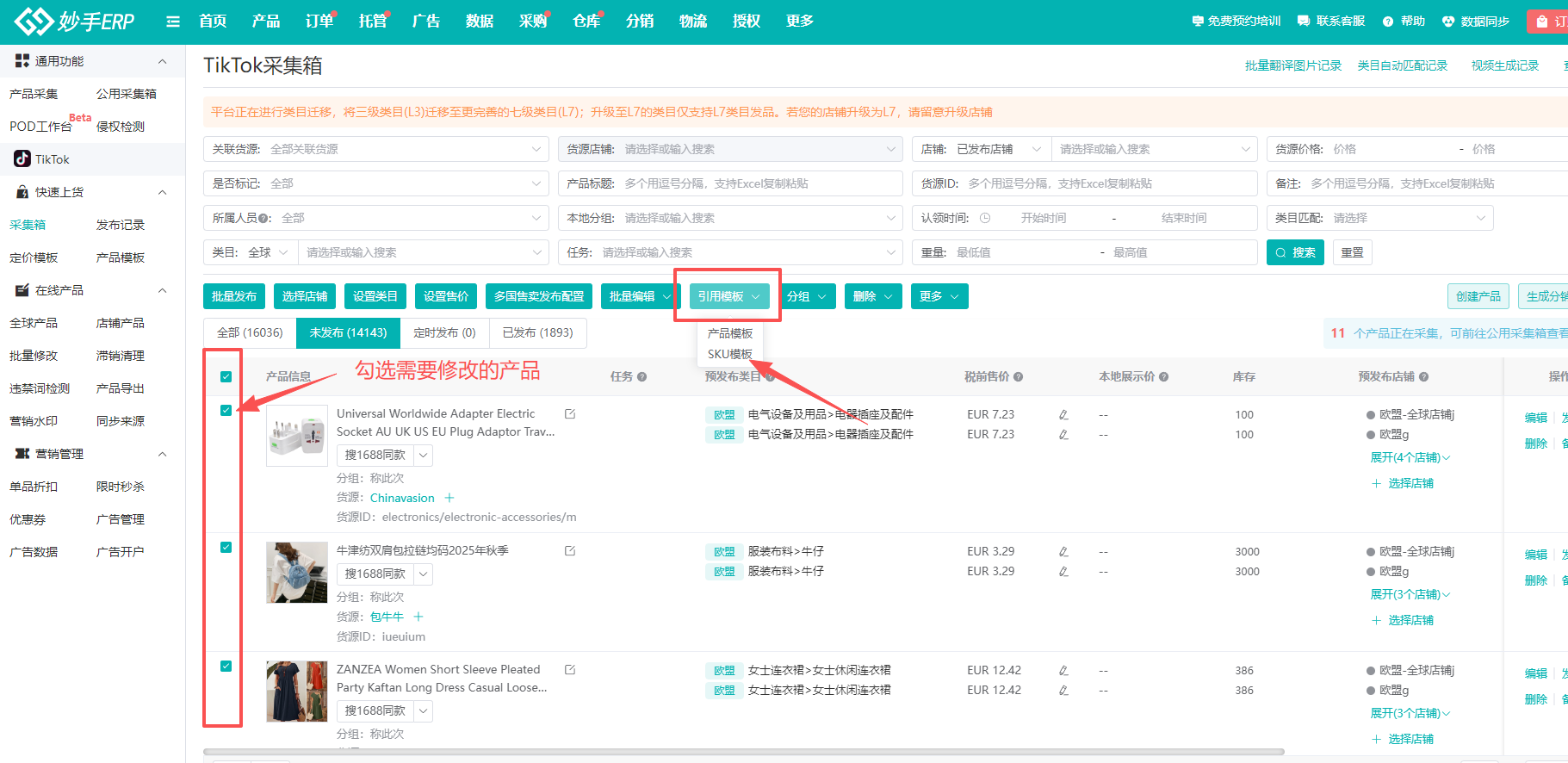Uncheck the ZANZEA dress product checkbox
Image resolution: width=1568 pixels, height=763 pixels.
pyautogui.click(x=226, y=667)
